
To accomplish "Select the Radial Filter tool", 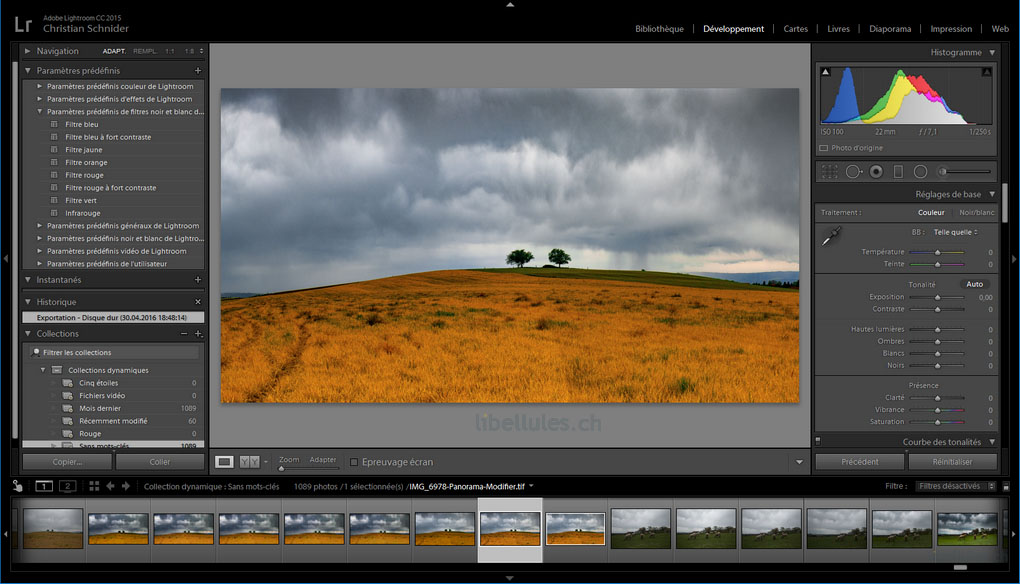I will coord(920,172).
